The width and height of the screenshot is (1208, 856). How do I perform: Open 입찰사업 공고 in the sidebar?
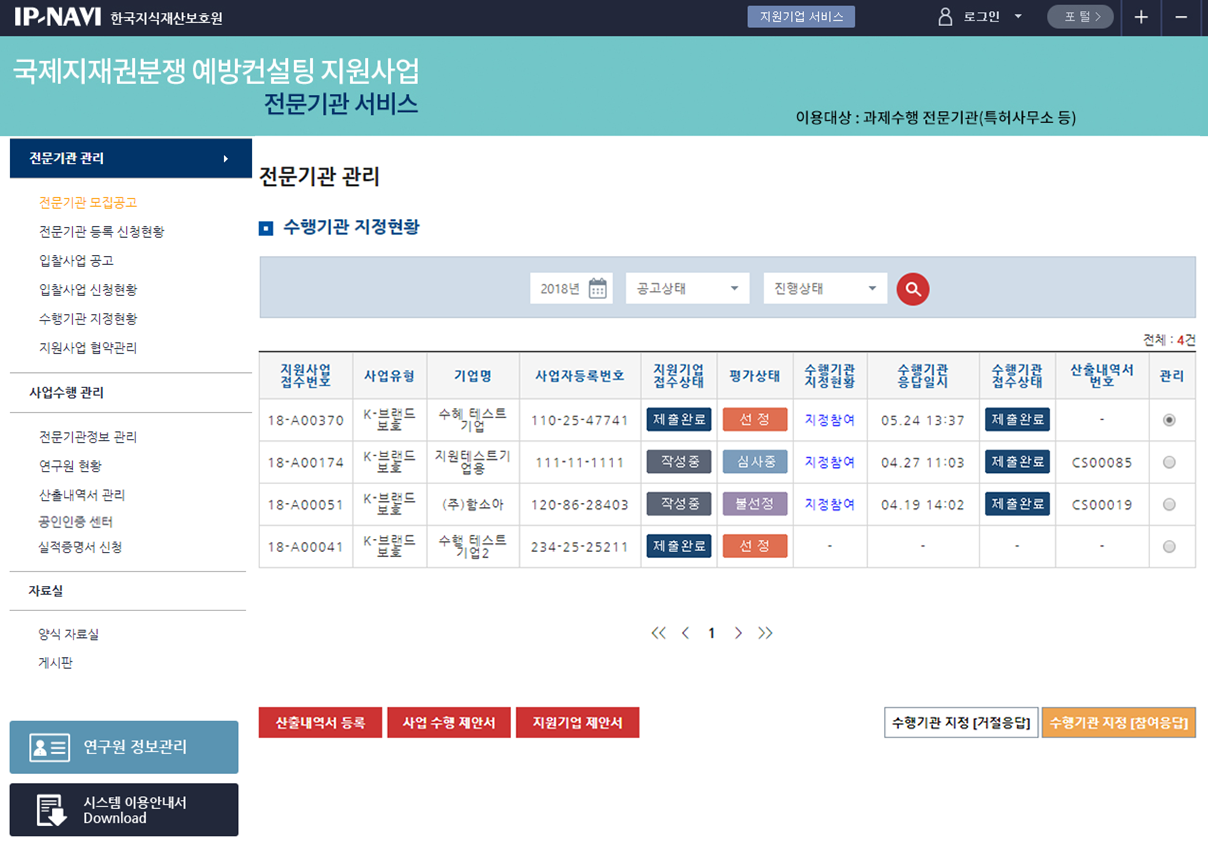click(76, 261)
